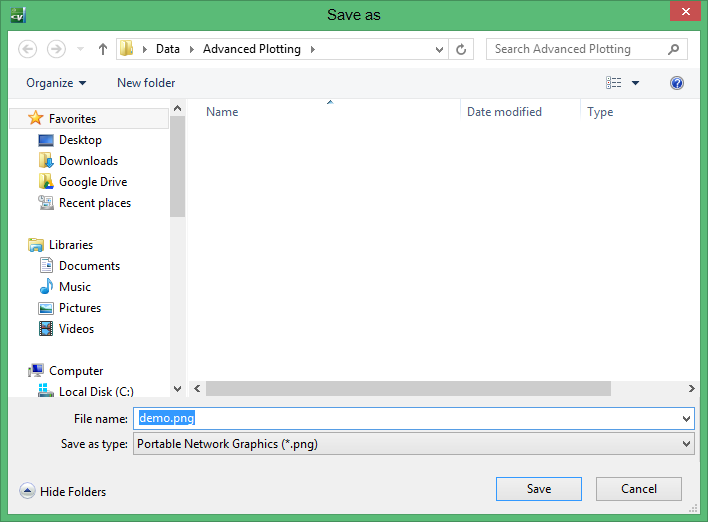The height and width of the screenshot is (522, 708).
Task: Click the Change your view icon
Action: point(614,83)
